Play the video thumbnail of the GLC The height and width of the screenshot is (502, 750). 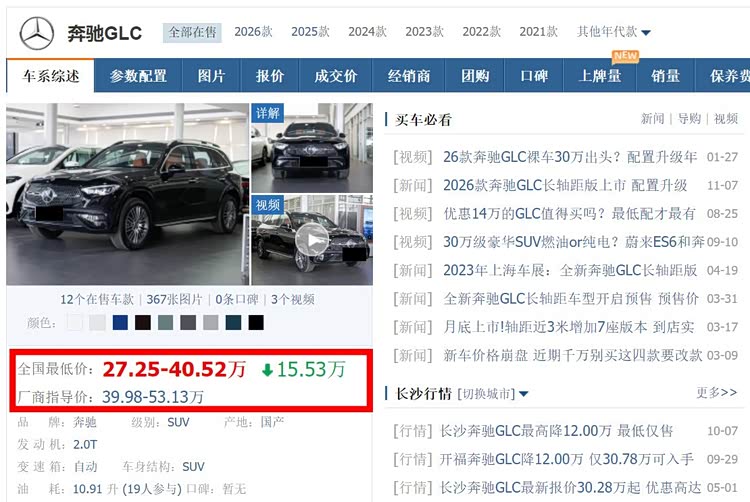(314, 240)
